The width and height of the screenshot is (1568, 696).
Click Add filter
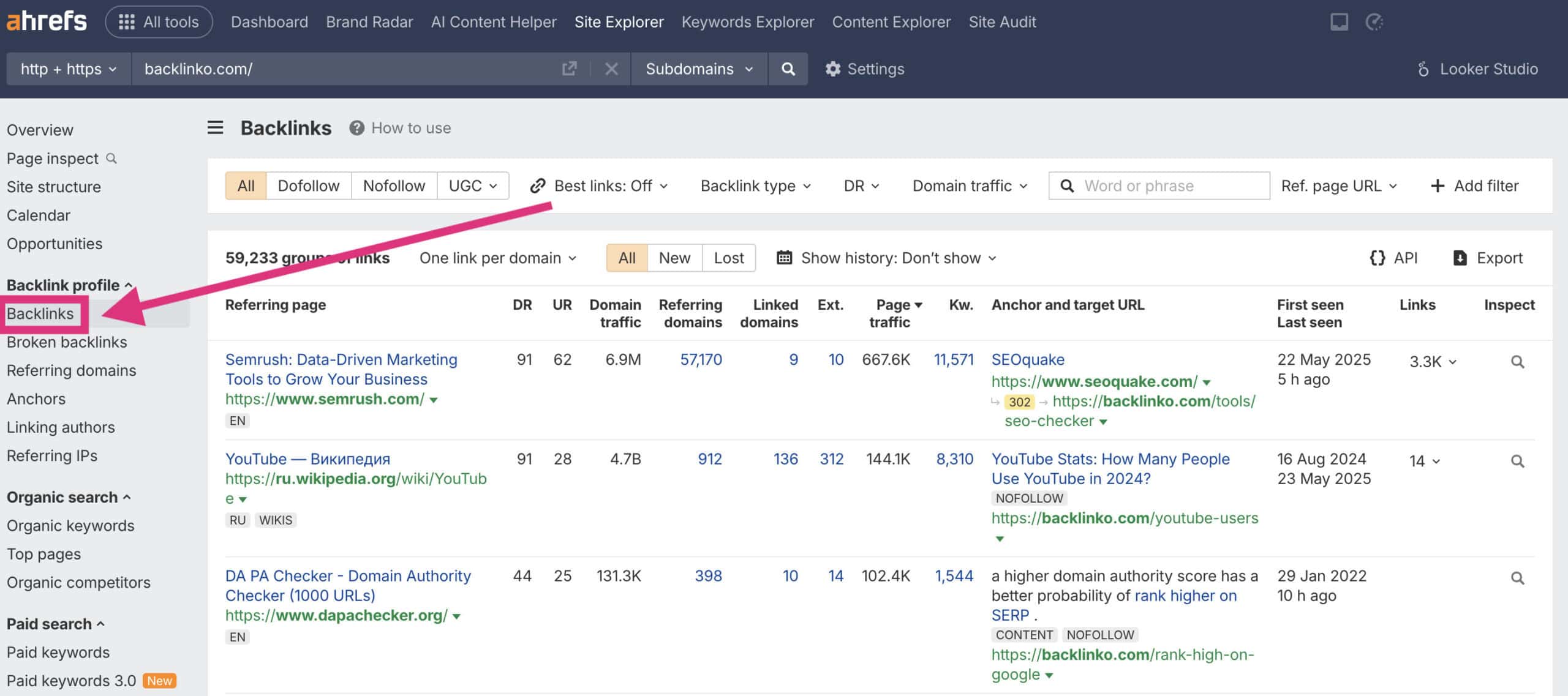pos(1474,185)
